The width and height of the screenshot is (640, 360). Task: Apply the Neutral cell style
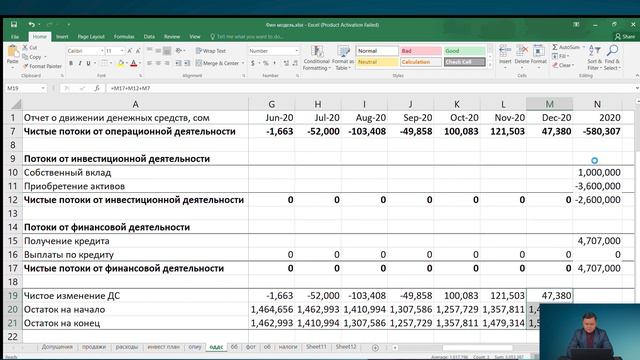(x=377, y=62)
